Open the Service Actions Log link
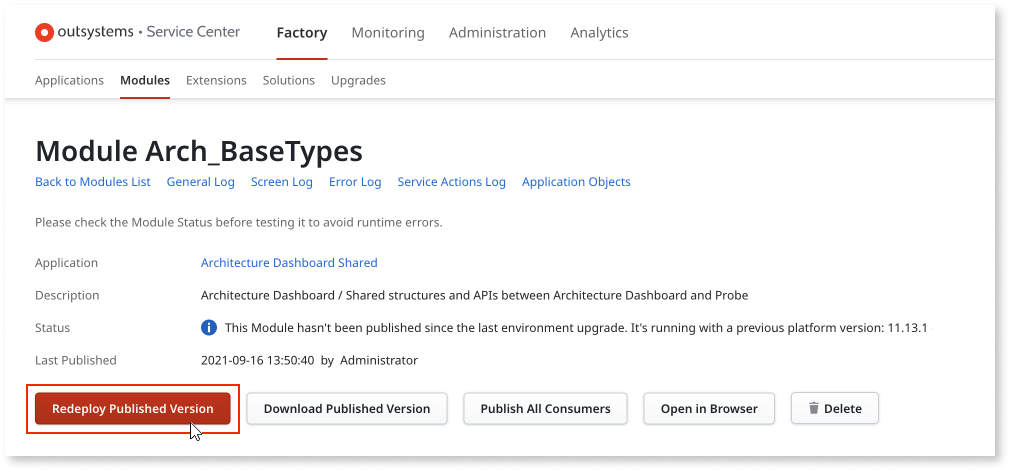 pyautogui.click(x=452, y=182)
